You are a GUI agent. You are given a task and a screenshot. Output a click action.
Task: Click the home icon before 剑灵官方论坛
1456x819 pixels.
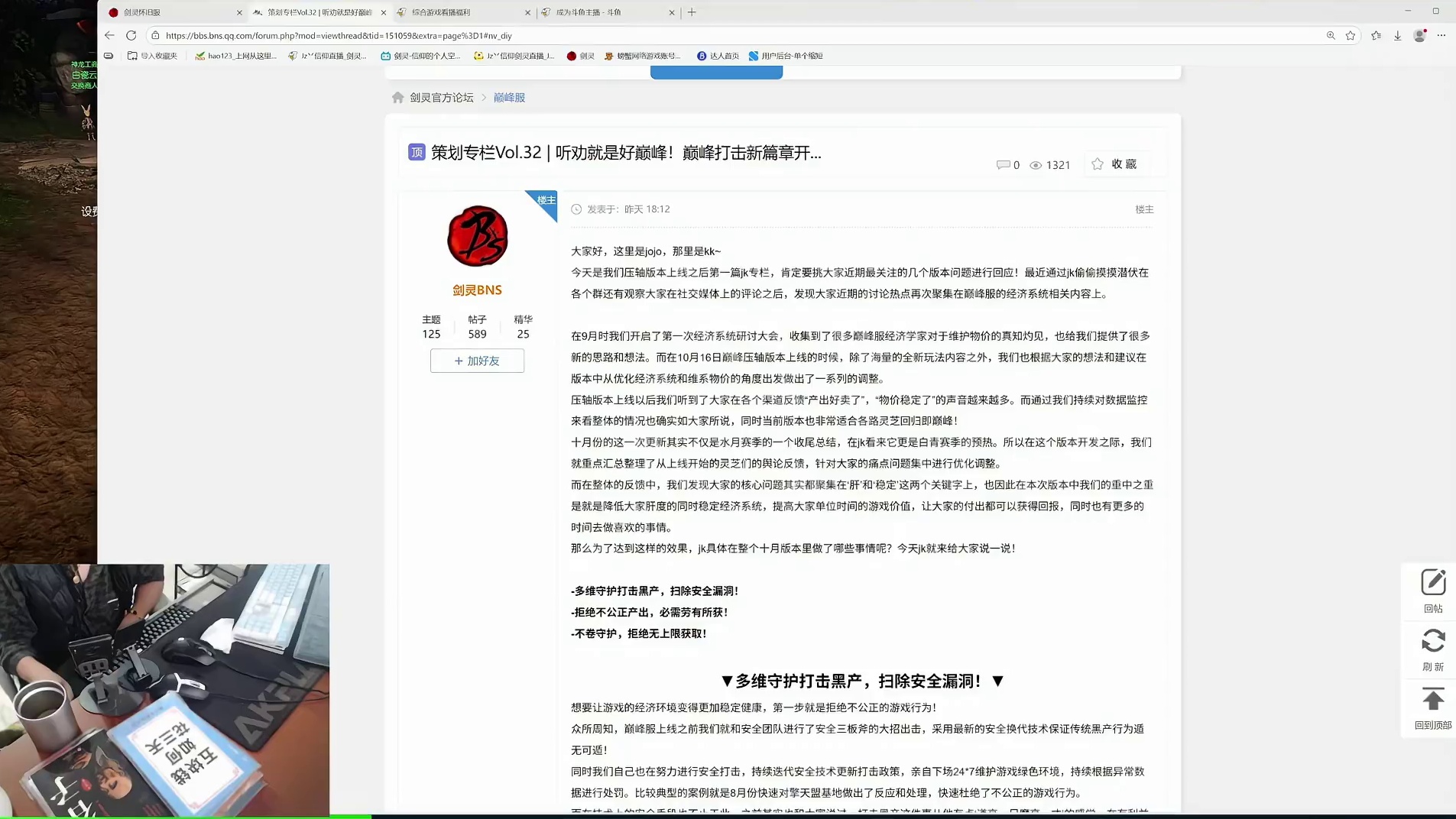tap(397, 97)
